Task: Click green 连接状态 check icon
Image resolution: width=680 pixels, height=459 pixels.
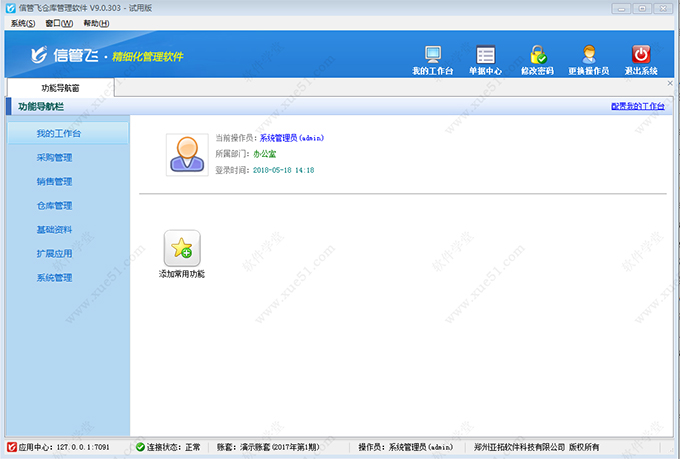Action: click(140, 447)
